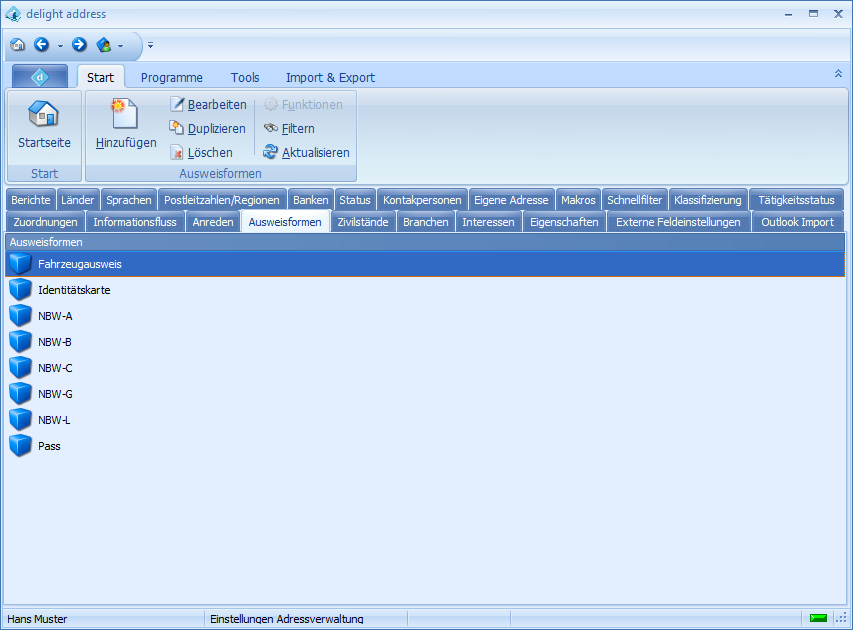Refresh the list with the Aktualisieren icon
Screen dimensions: 853x630
point(271,153)
